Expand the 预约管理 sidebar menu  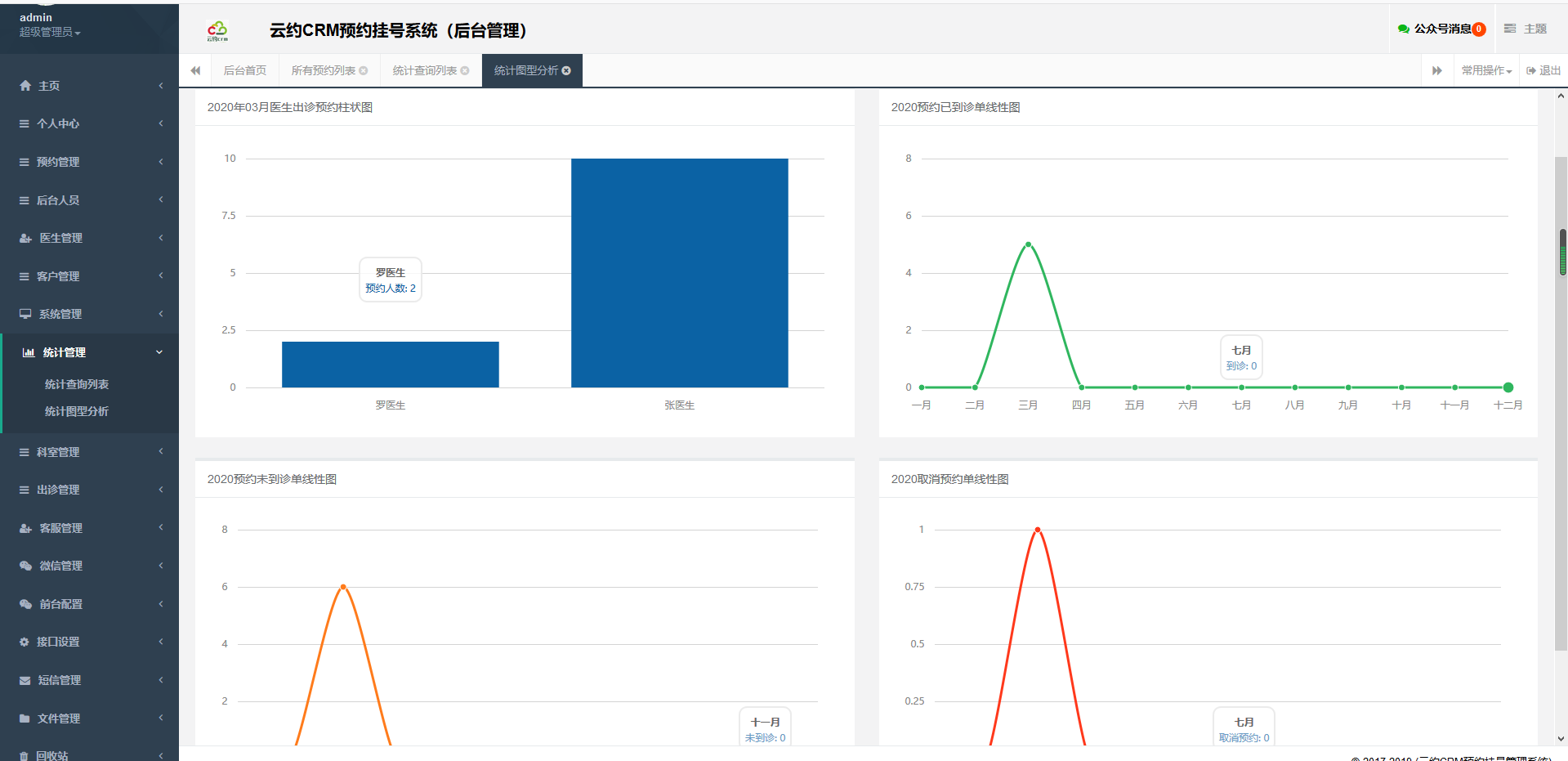(89, 162)
